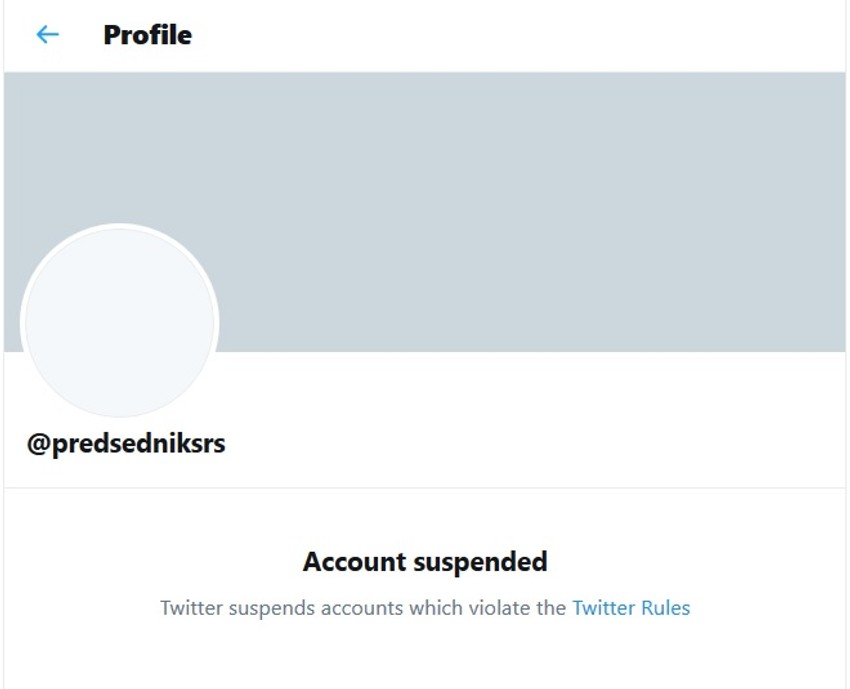Click the back arrow icon
The height and width of the screenshot is (689, 850).
point(47,35)
